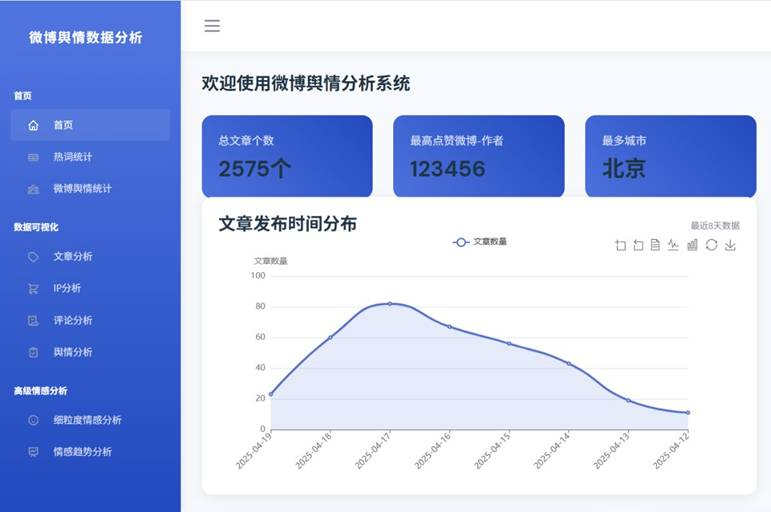Click the data point for 2025-04-12

[x=688, y=413]
